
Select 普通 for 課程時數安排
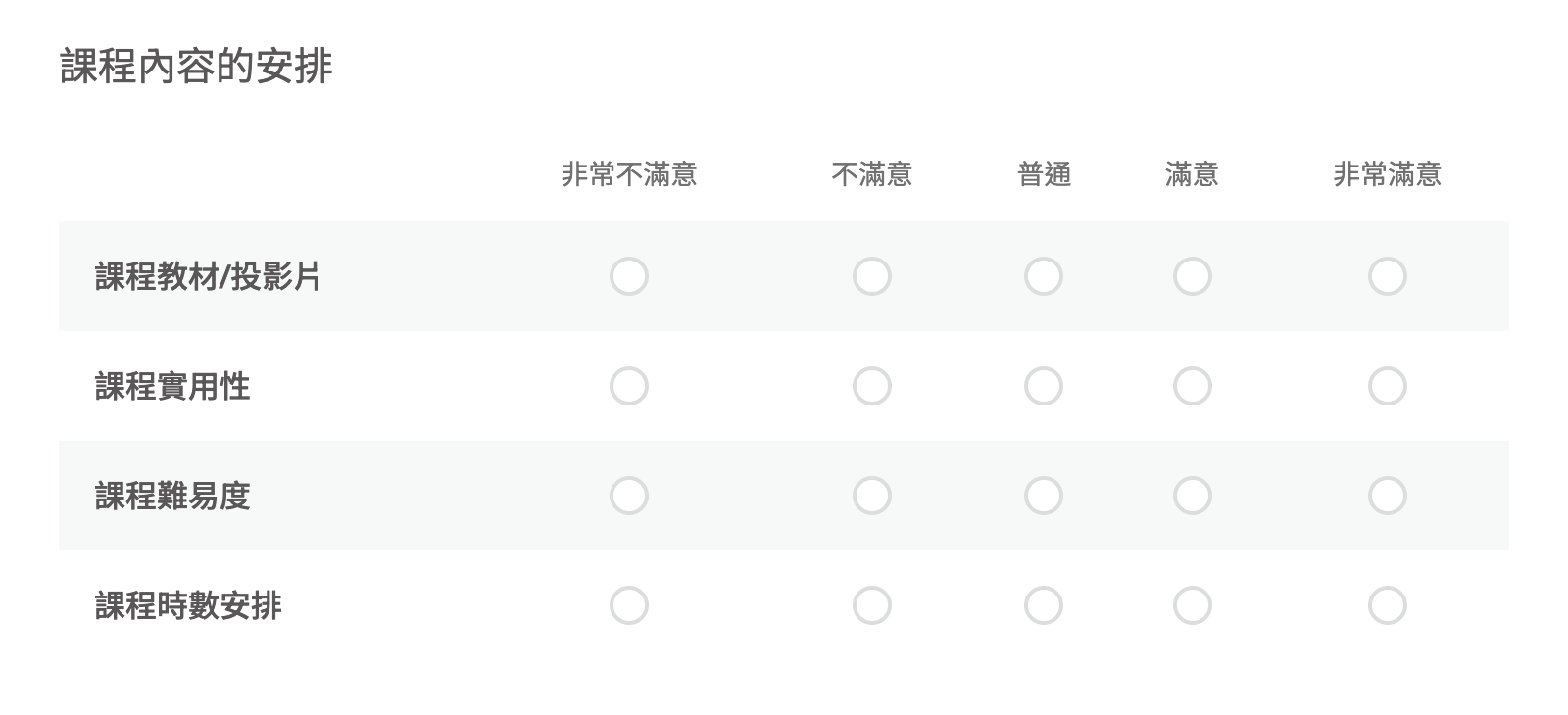1044,605
